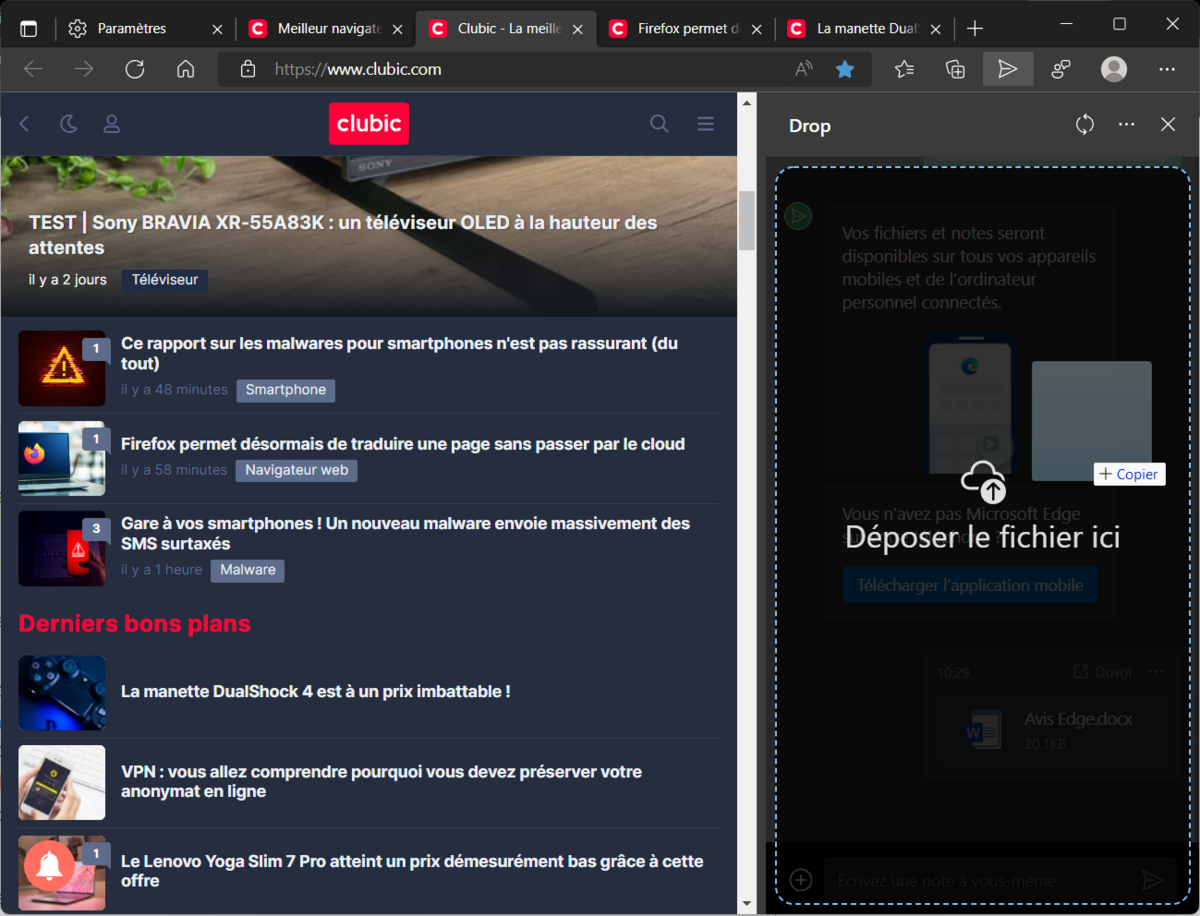Send the note with the arrow icon
The image size is (1200, 916).
coord(1152,880)
